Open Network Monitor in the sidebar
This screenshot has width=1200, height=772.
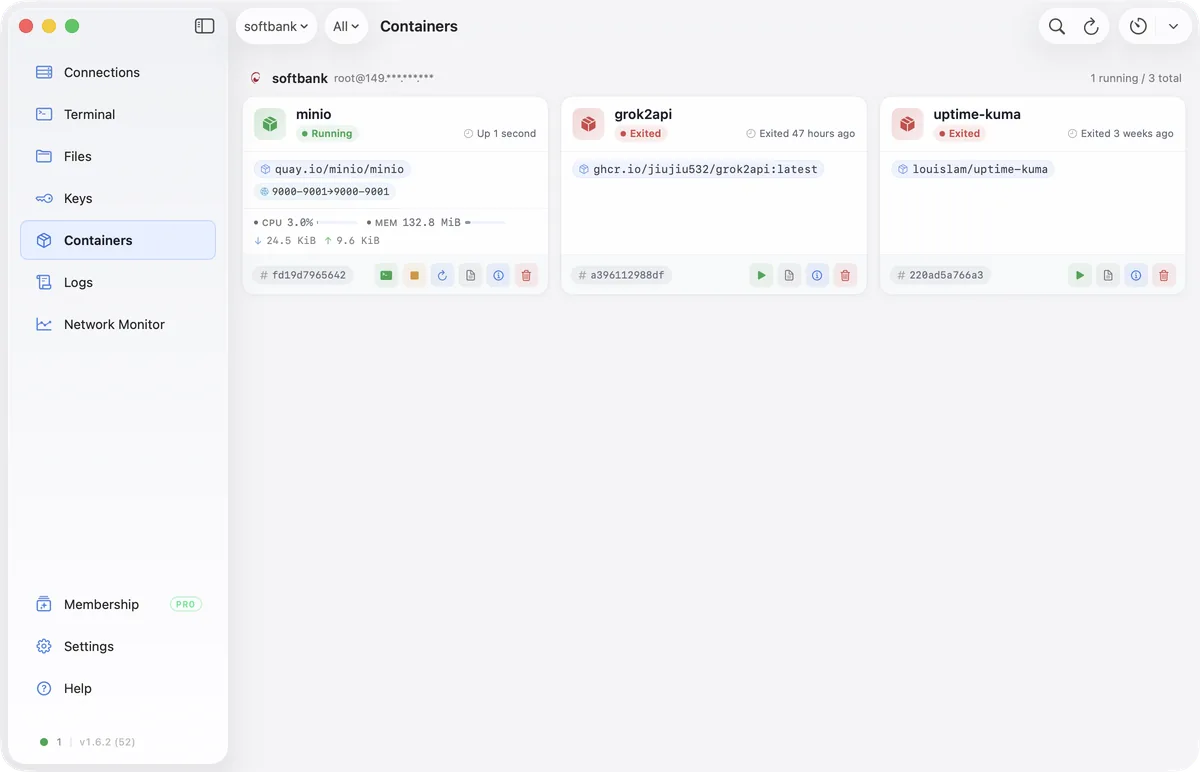pos(118,324)
